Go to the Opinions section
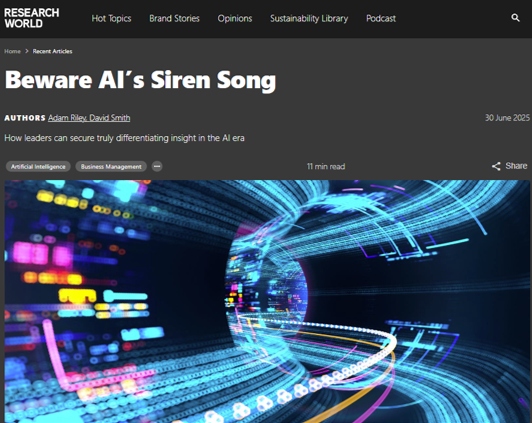The width and height of the screenshot is (532, 423). (235, 18)
